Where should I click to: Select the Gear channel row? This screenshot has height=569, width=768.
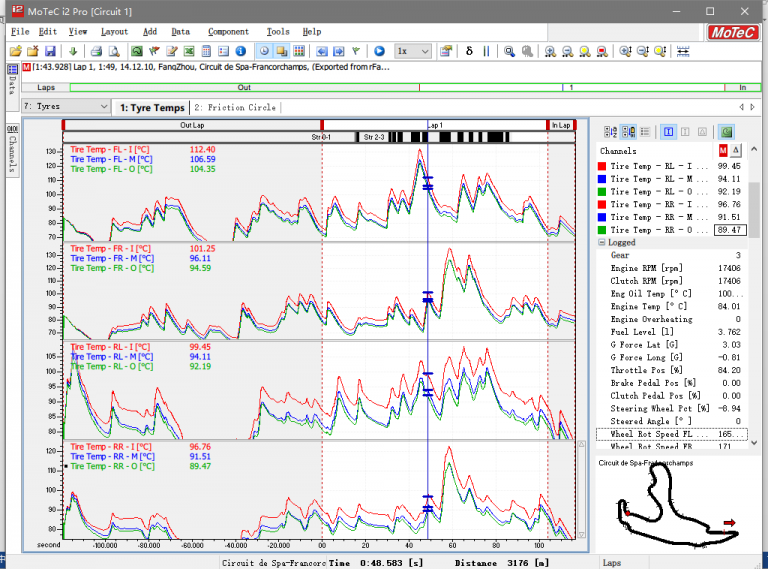672,255
